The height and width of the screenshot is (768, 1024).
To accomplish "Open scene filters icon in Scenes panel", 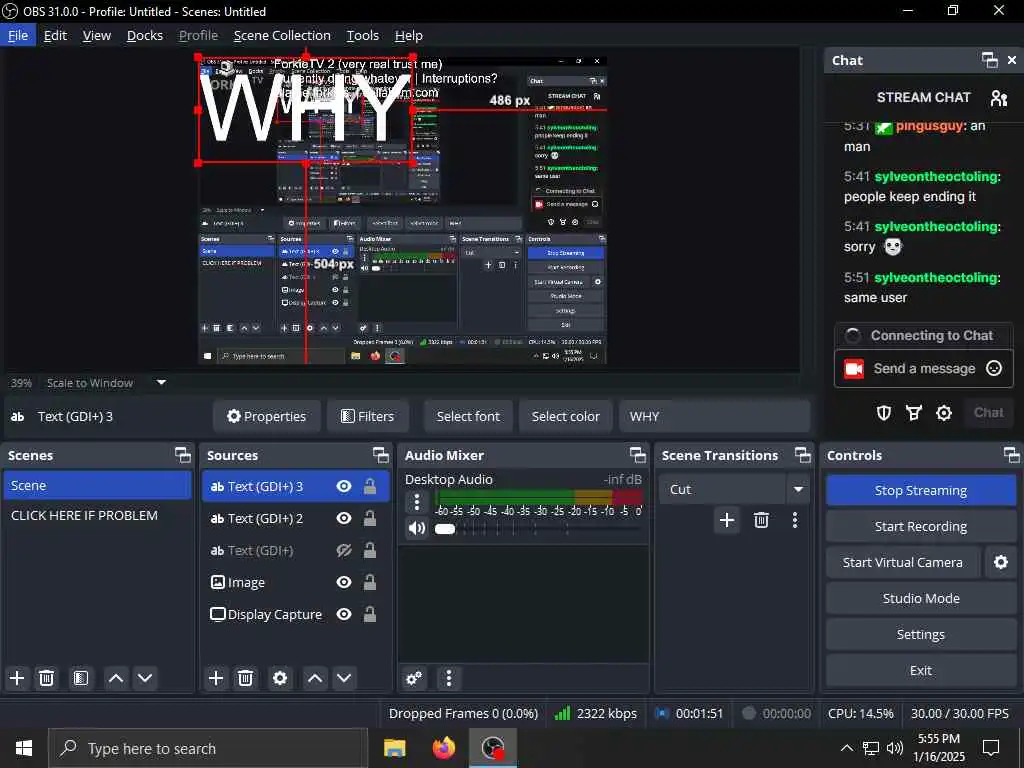I will [x=80, y=678].
